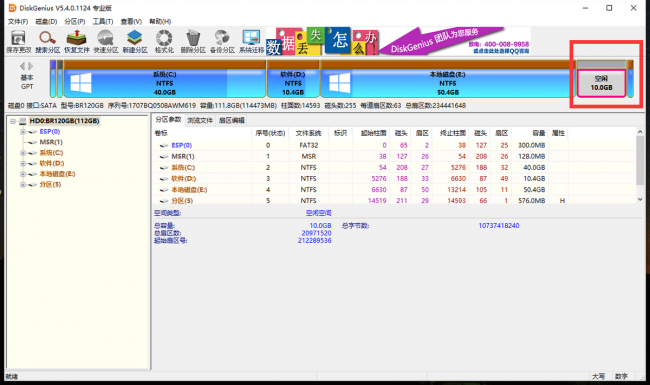The height and width of the screenshot is (385, 650).
Task: Open the 磁盘(D) menu
Action: pos(46,21)
